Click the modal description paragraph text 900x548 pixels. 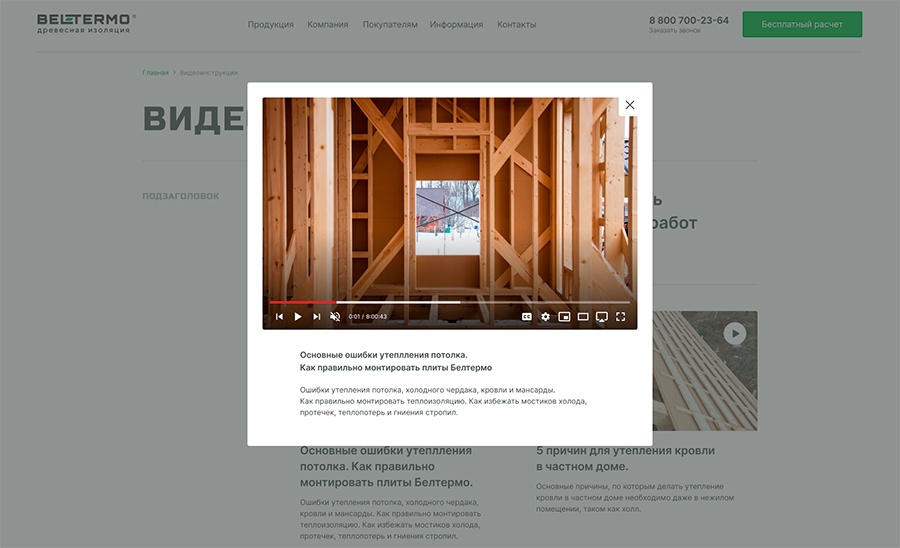443,401
